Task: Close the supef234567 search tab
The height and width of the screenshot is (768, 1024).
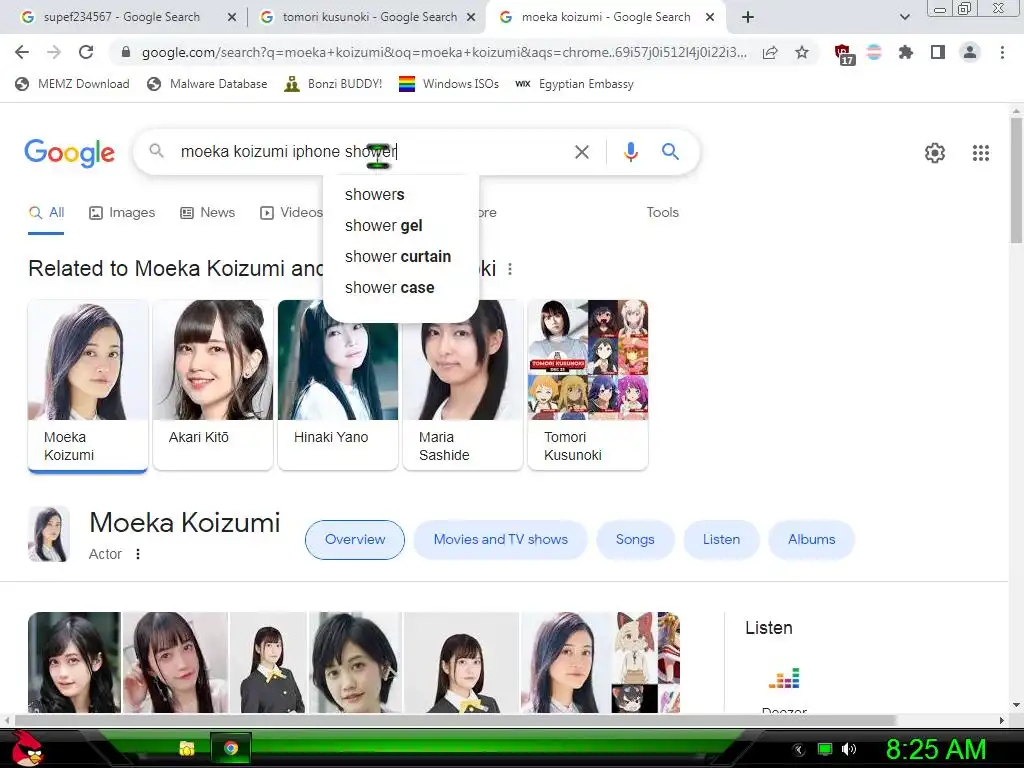Action: (231, 18)
